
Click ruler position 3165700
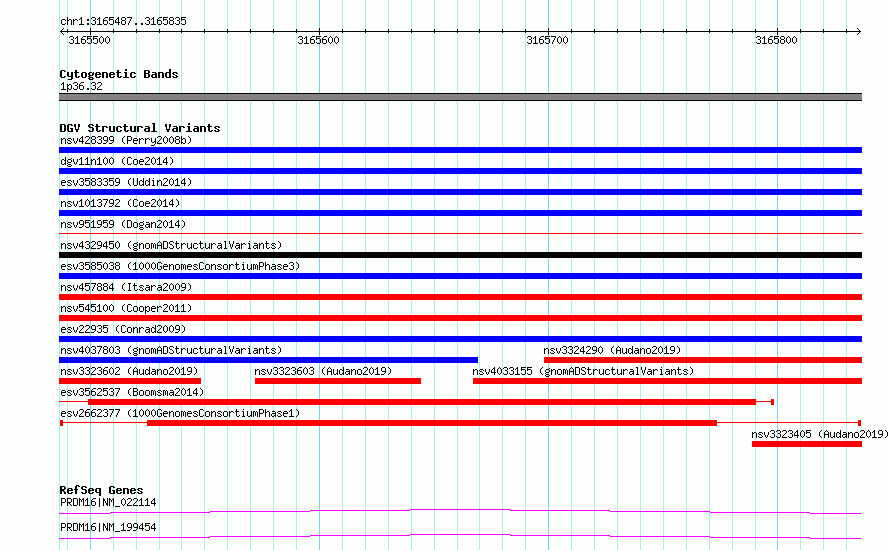point(547,40)
